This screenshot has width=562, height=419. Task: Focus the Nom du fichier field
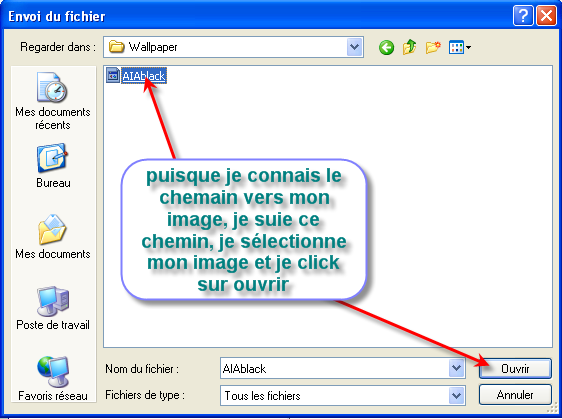pyautogui.click(x=334, y=368)
